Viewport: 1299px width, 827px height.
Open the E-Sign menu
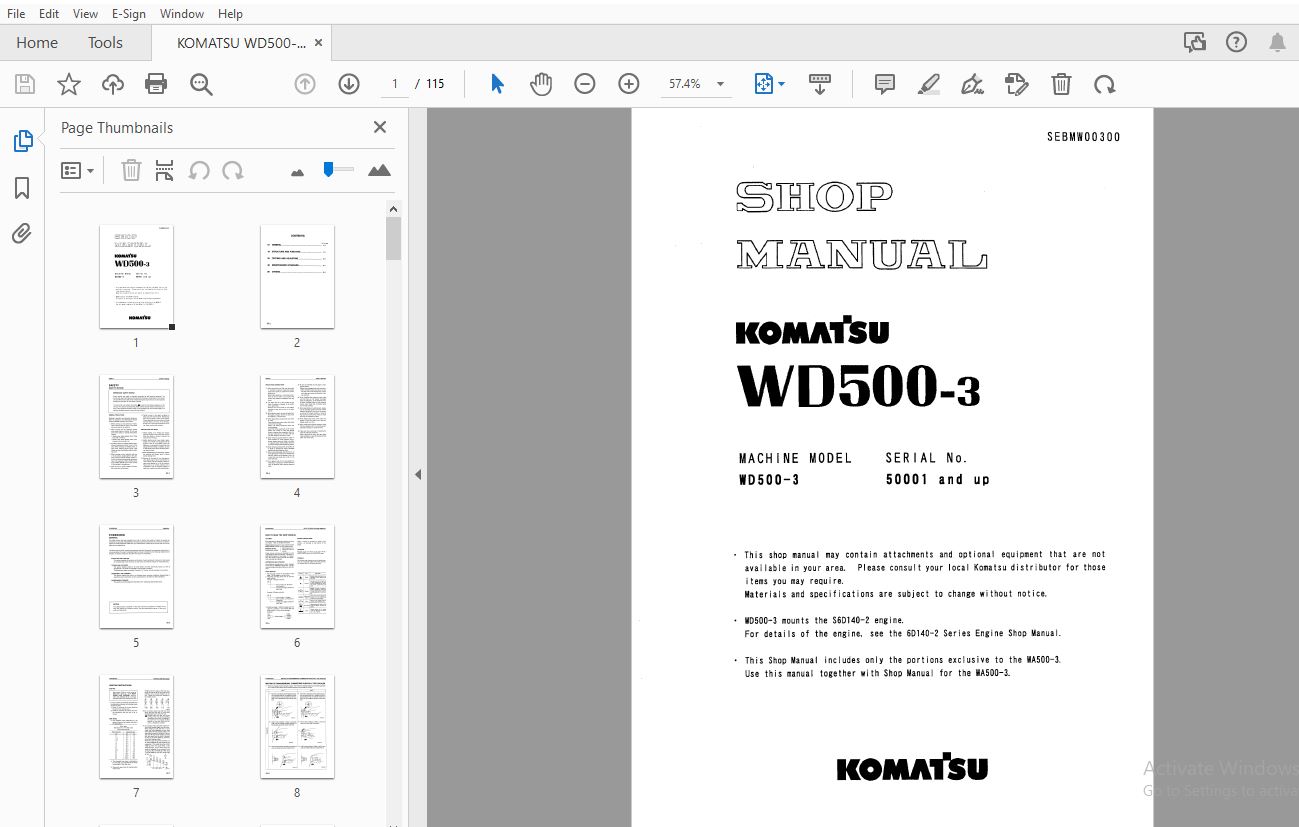(x=129, y=13)
